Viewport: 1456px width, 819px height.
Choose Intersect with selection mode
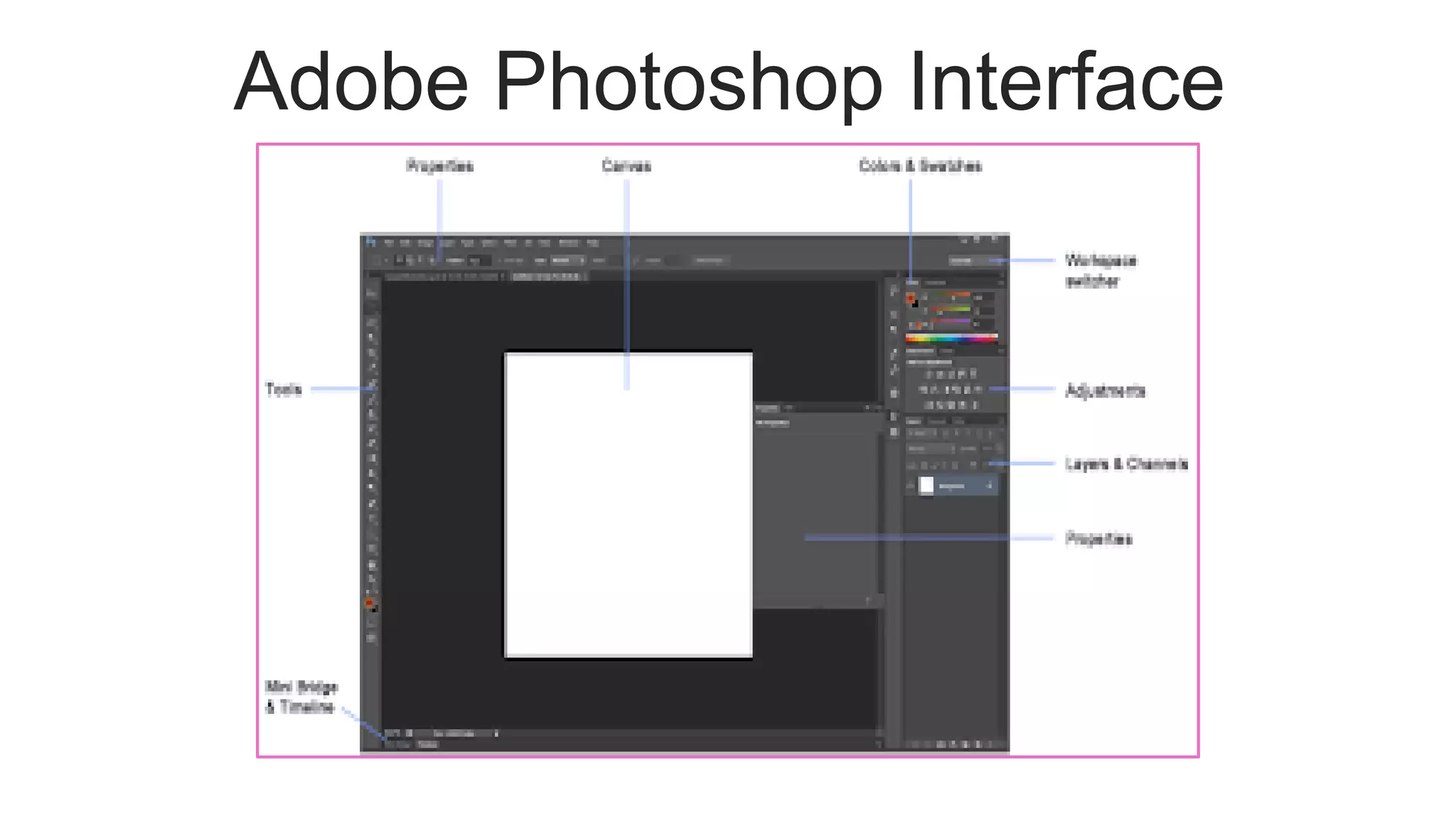click(x=431, y=260)
